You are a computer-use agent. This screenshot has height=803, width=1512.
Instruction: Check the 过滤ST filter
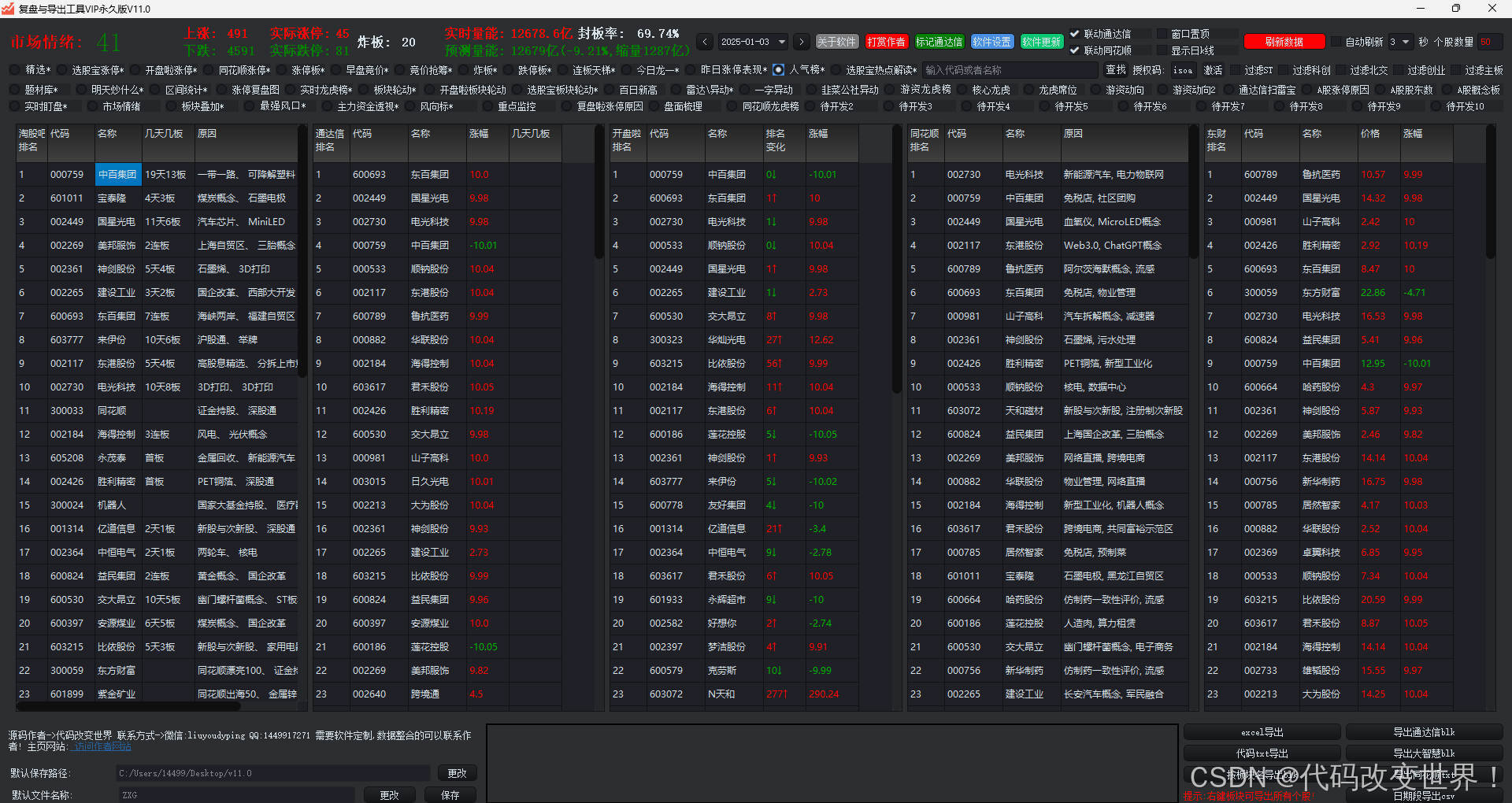1235,70
